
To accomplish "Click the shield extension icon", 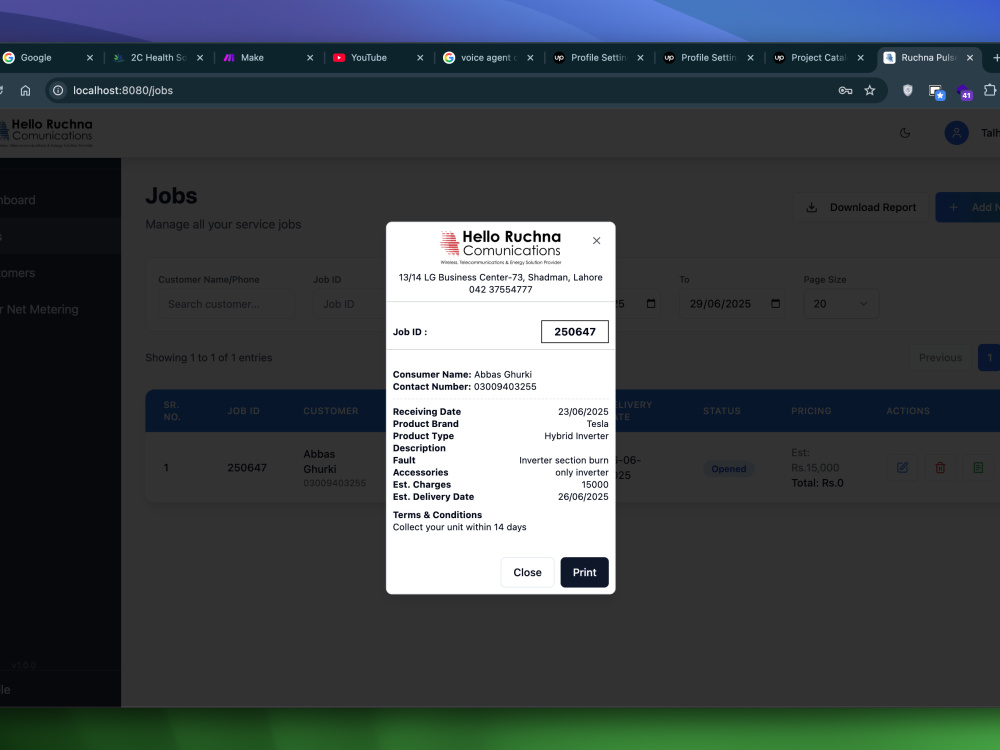I will 908,90.
